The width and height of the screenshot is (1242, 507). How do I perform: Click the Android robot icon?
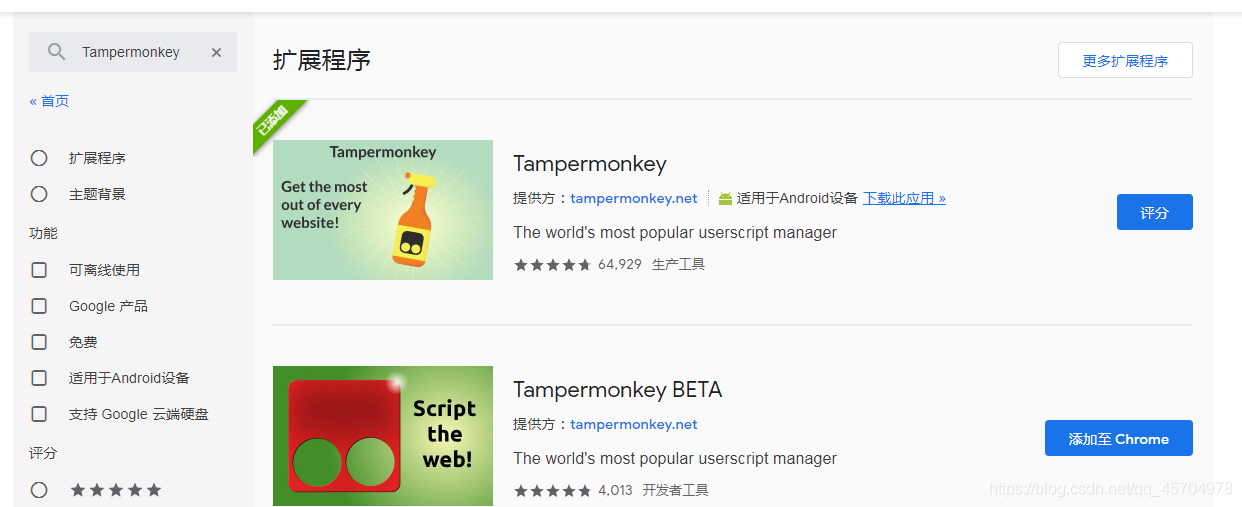(x=725, y=198)
